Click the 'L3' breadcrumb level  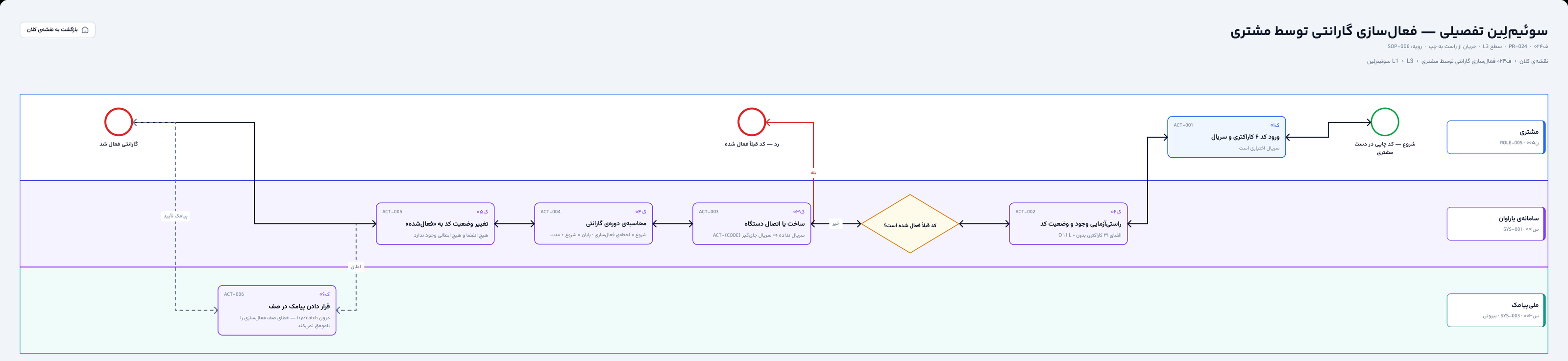[x=1410, y=61]
